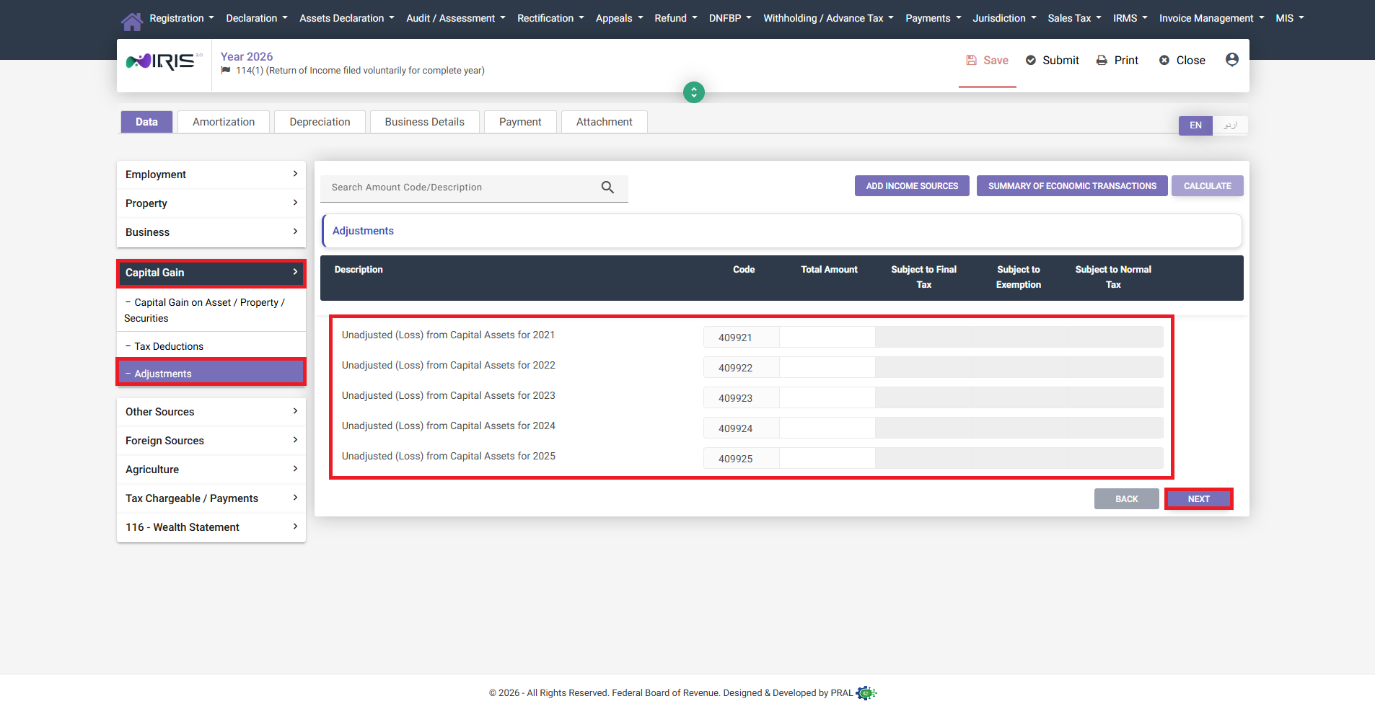Click the IRIS logo
Screen dimensions: 1375x709
point(165,60)
